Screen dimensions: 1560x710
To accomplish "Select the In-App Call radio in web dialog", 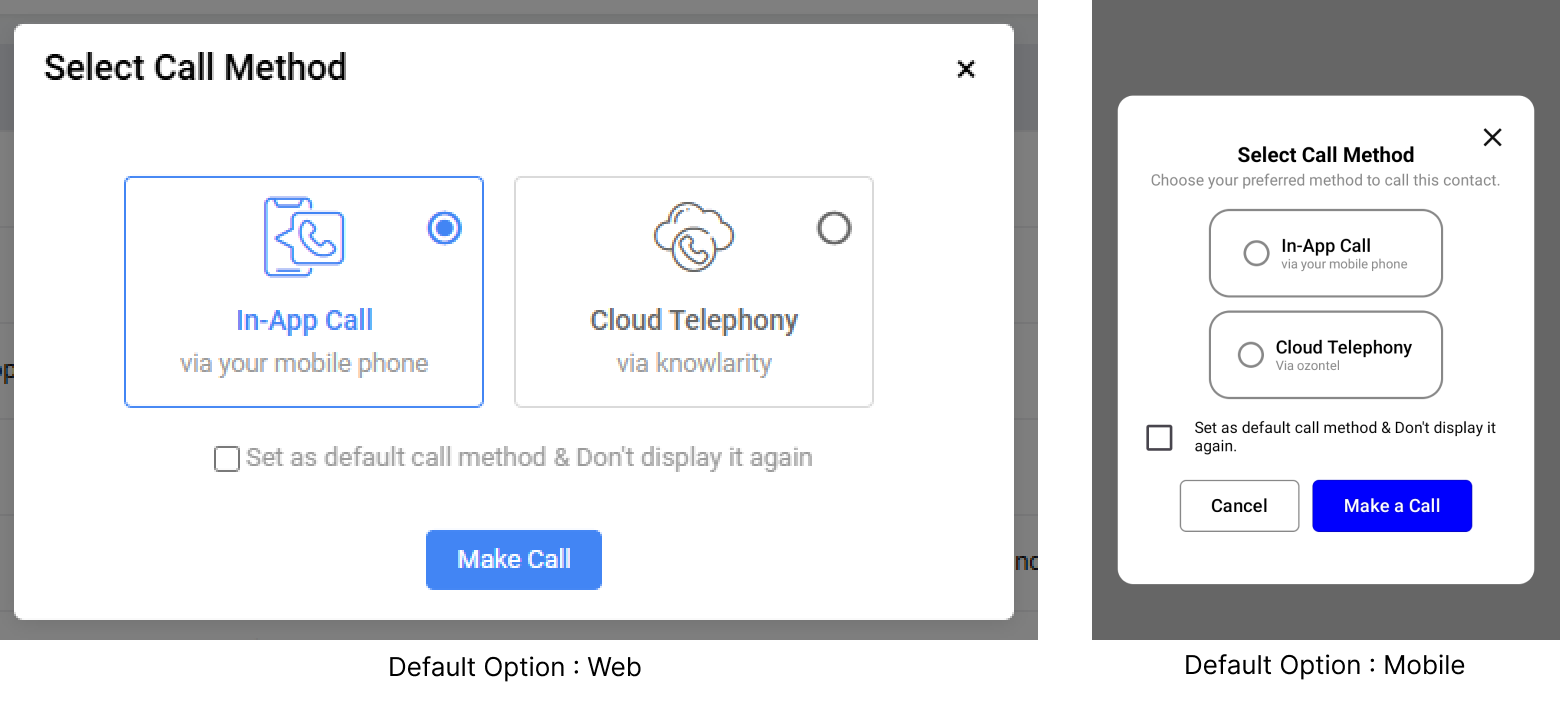I will tap(445, 229).
